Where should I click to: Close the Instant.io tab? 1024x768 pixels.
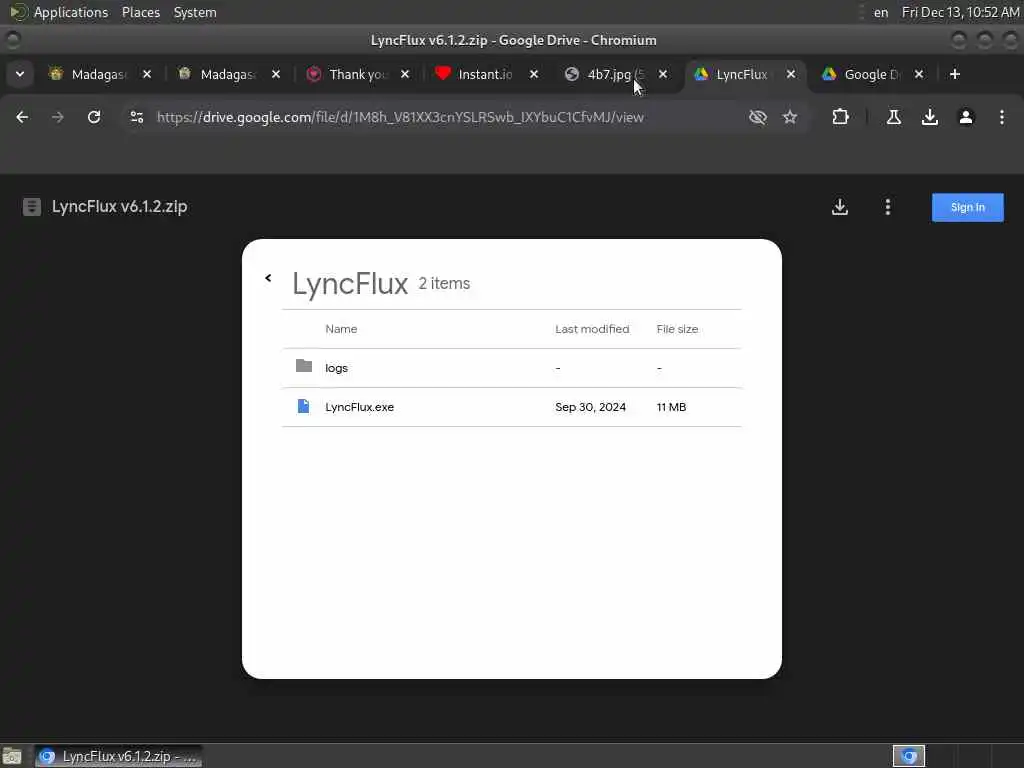click(534, 74)
